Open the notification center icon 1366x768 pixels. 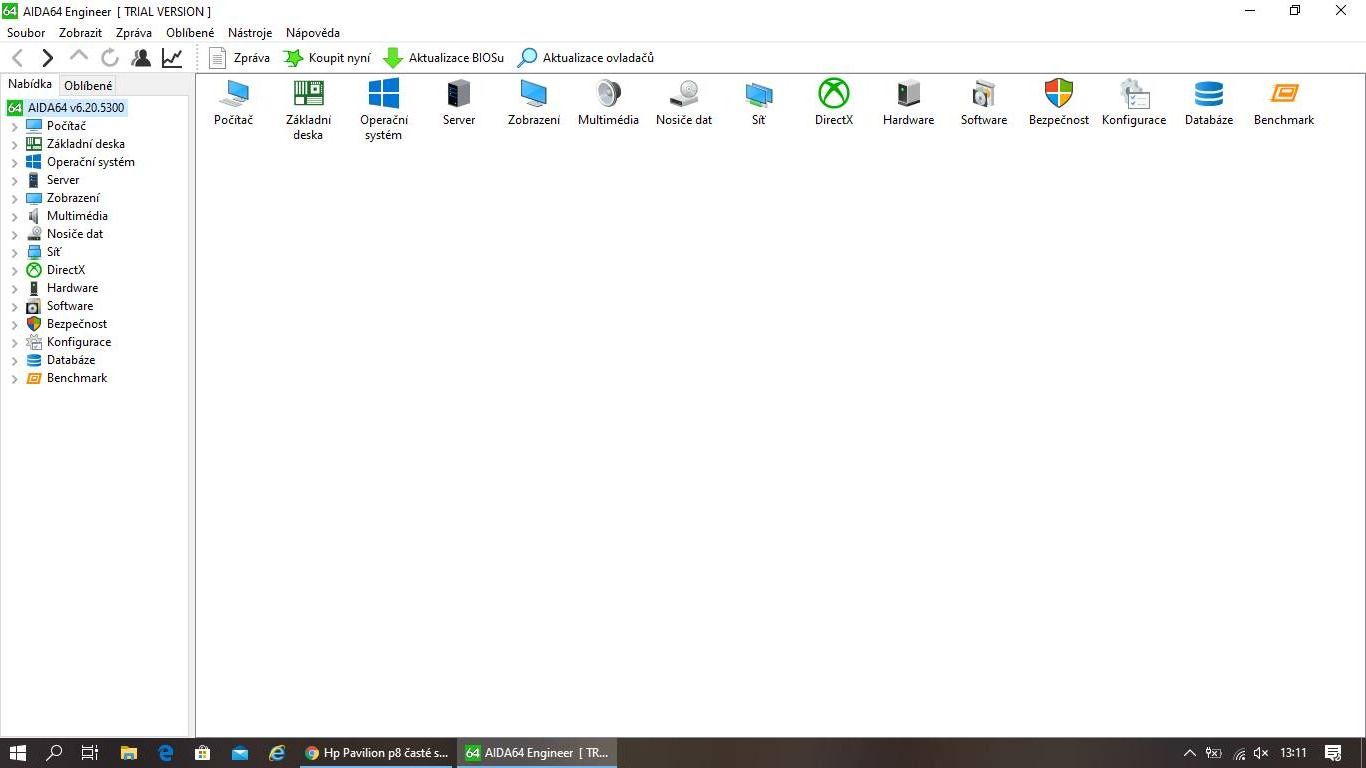click(x=1333, y=753)
